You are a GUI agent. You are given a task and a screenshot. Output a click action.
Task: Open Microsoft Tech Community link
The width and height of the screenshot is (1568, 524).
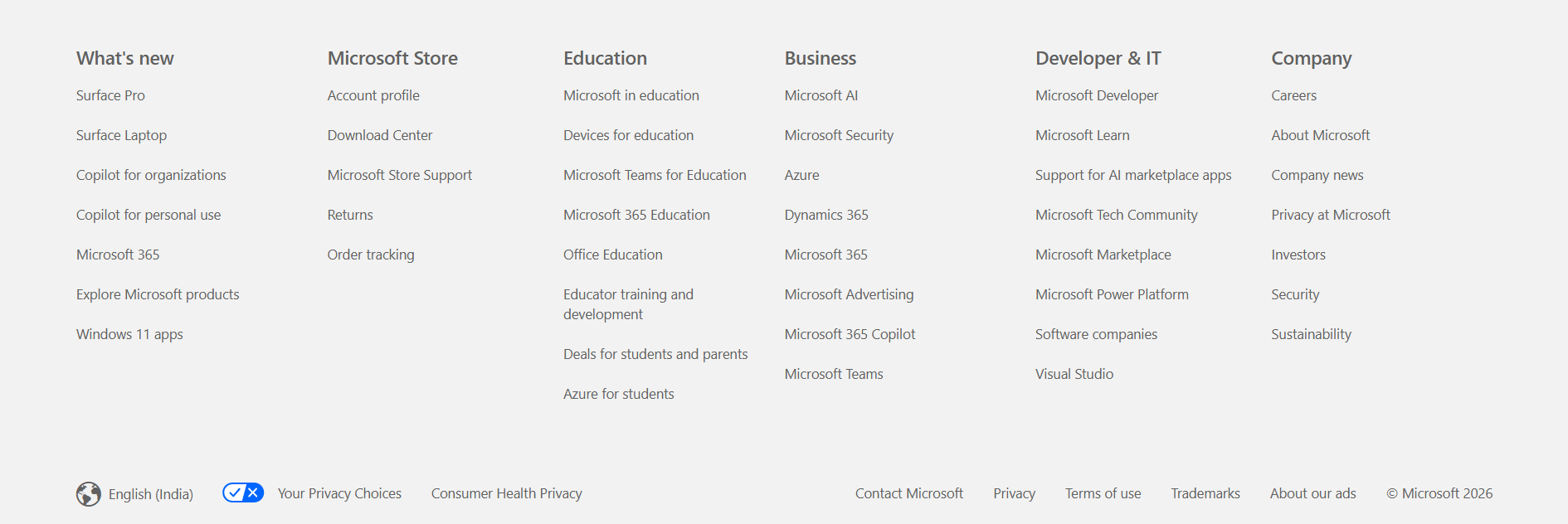click(1117, 215)
